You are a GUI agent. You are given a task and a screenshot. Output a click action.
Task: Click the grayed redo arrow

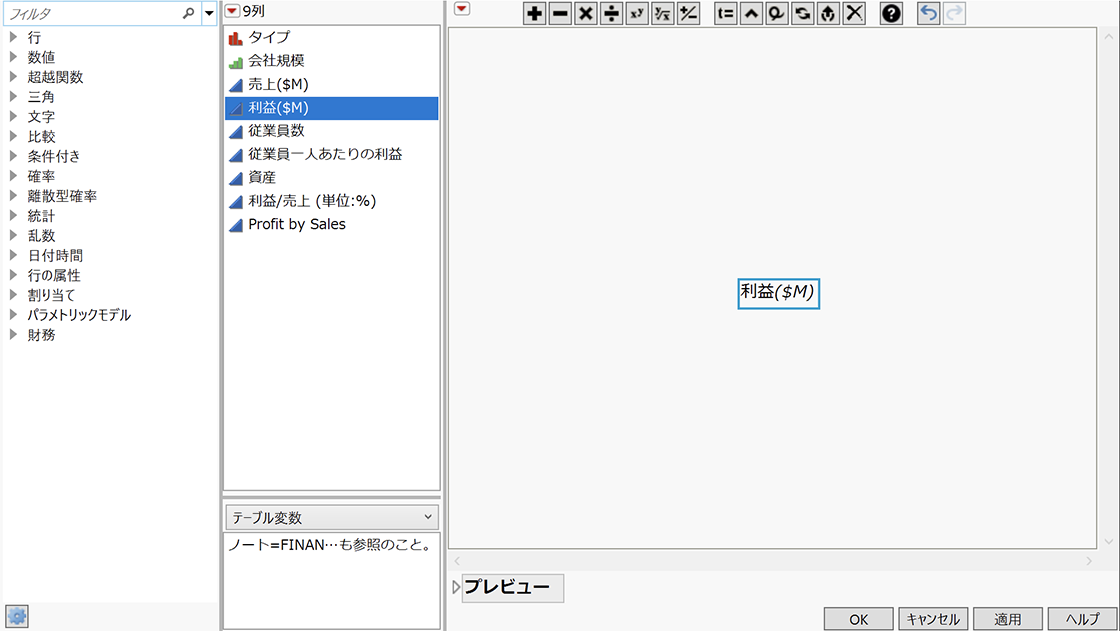(x=954, y=14)
